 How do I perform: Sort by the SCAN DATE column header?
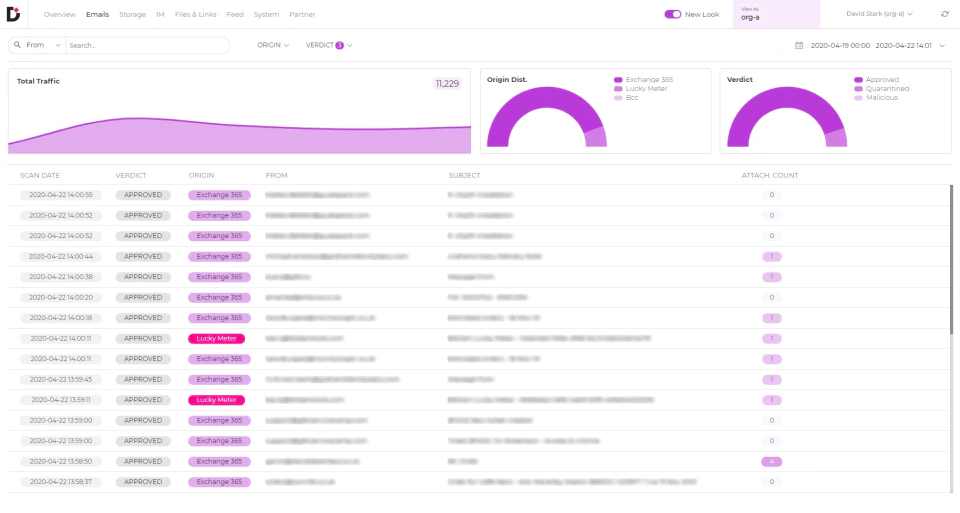[x=40, y=175]
